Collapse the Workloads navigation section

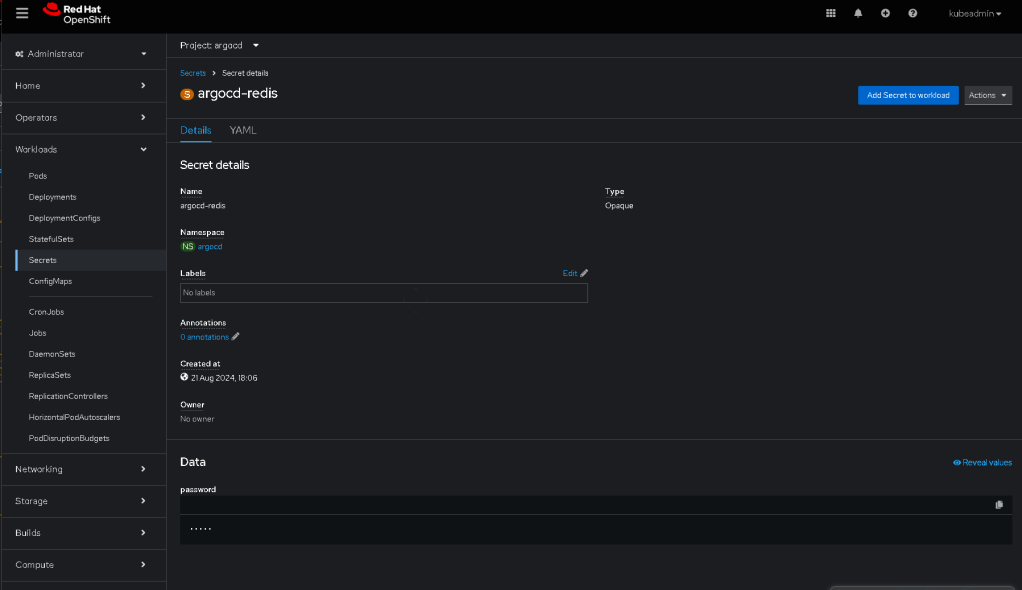coord(81,149)
